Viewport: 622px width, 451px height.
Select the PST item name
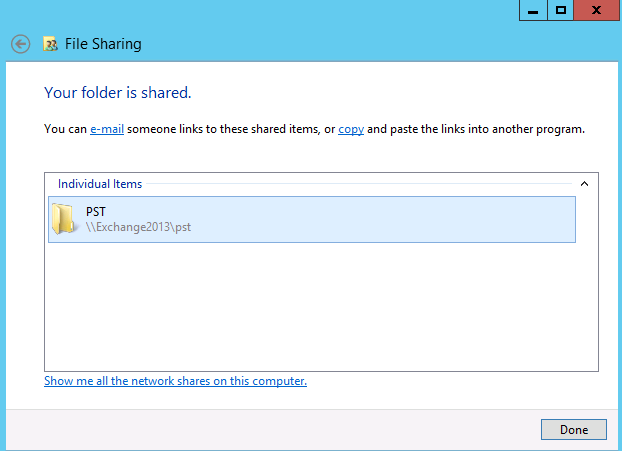pyautogui.click(x=96, y=211)
